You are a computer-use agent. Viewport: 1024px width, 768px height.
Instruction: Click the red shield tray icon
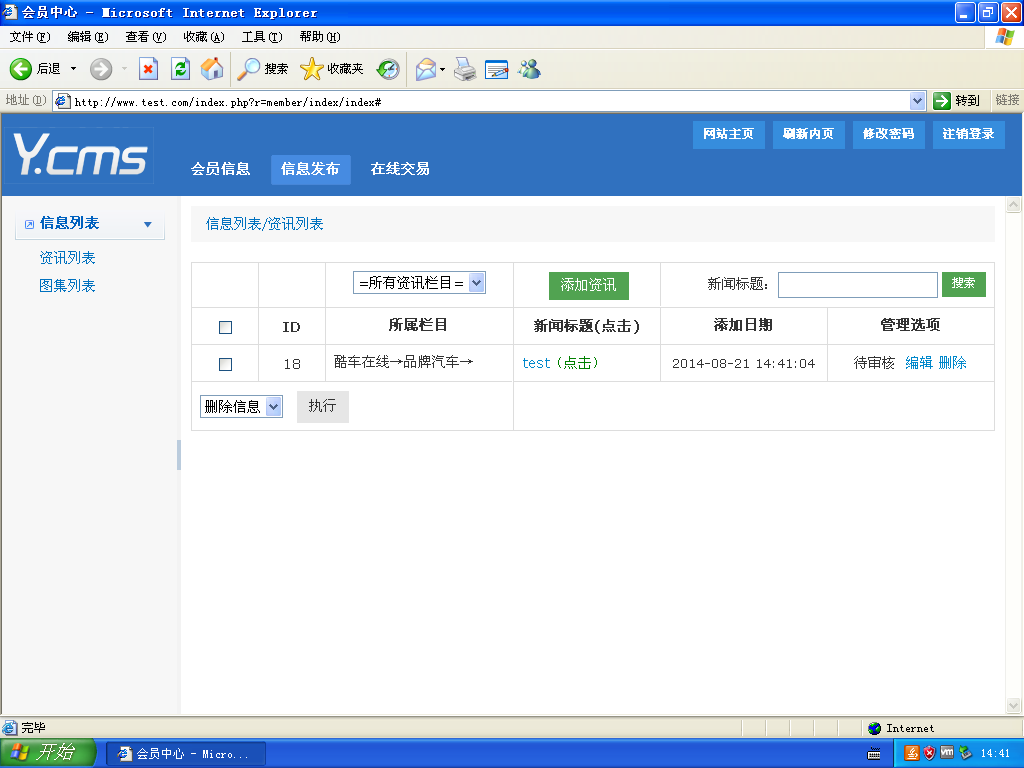click(929, 754)
